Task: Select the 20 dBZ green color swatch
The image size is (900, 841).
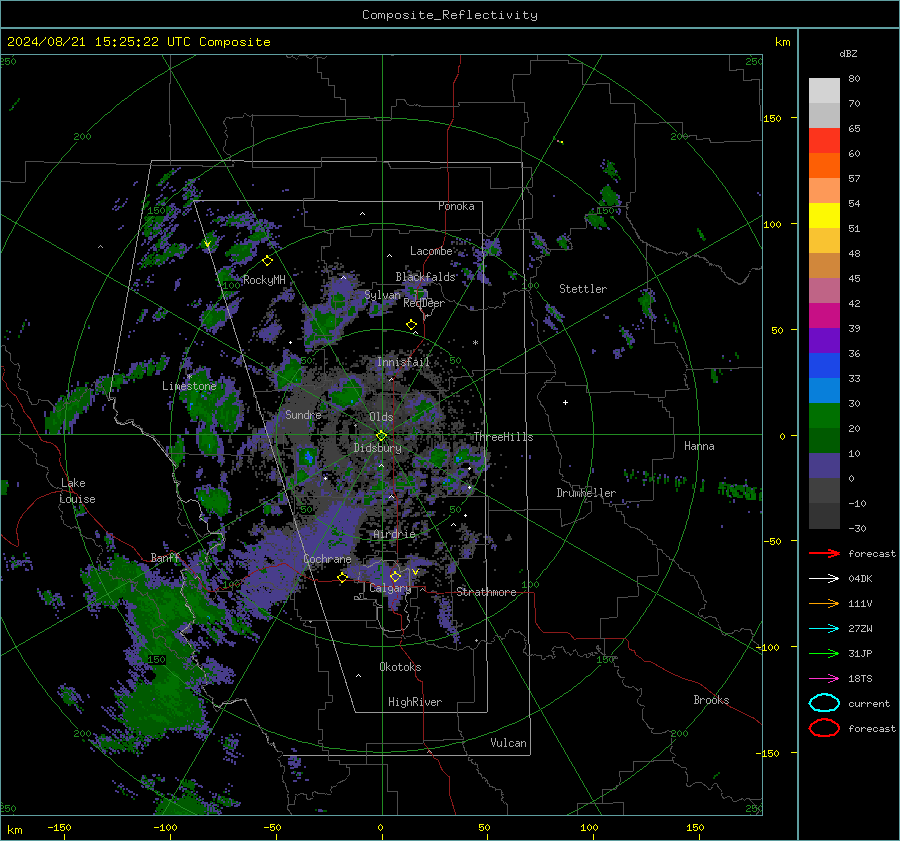Action: 824,440
